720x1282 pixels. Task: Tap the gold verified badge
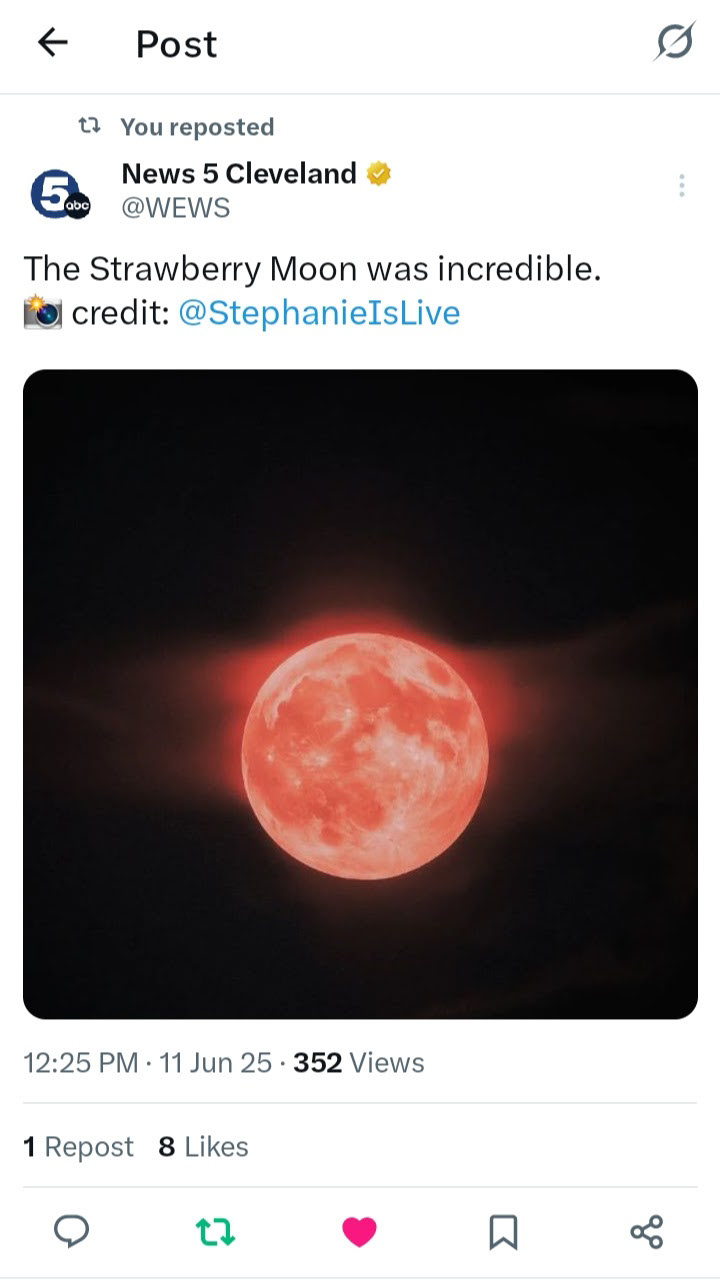tap(378, 174)
